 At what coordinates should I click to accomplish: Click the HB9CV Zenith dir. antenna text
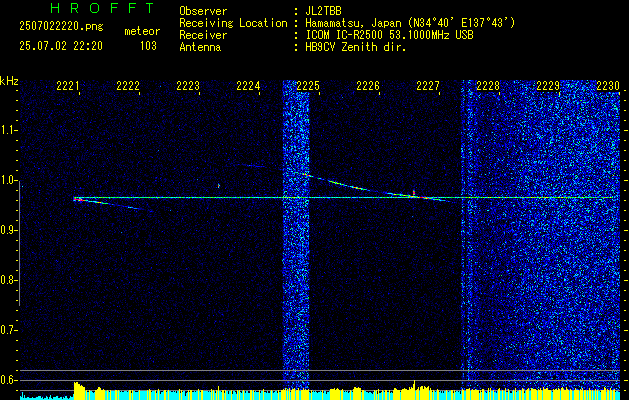(356, 47)
